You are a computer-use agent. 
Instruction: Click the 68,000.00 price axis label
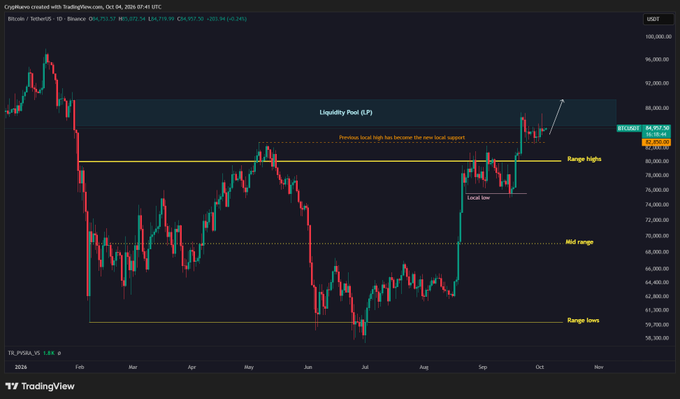(x=658, y=252)
